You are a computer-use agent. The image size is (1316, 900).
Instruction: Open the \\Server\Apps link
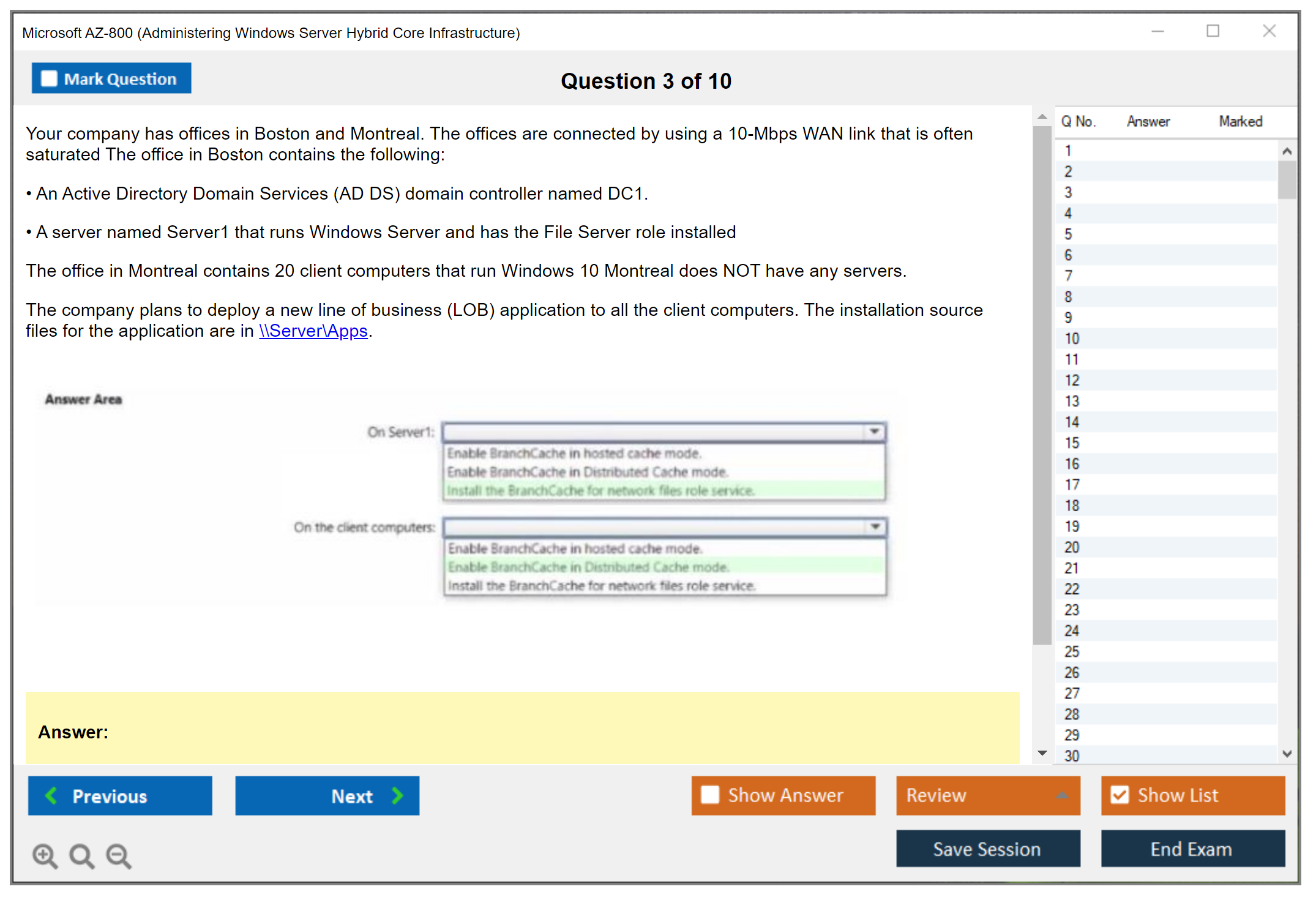[313, 331]
